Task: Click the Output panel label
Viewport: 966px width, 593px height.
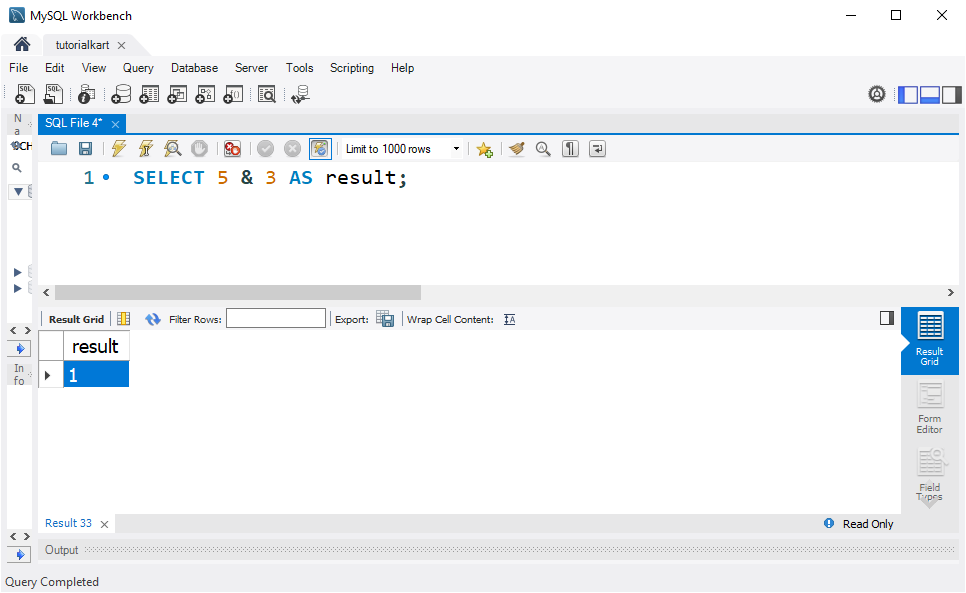Action: pos(61,550)
